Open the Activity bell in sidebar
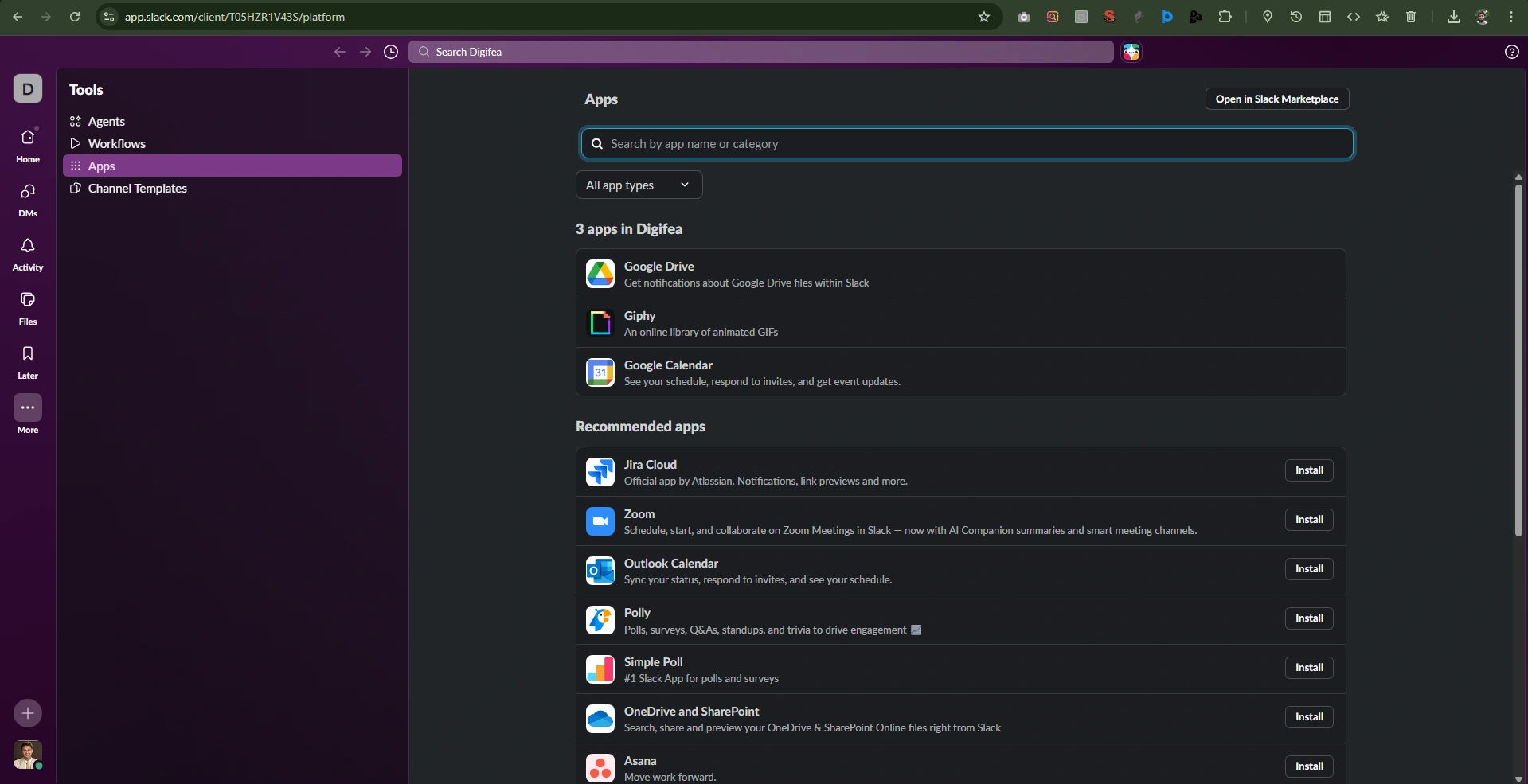 click(x=28, y=253)
